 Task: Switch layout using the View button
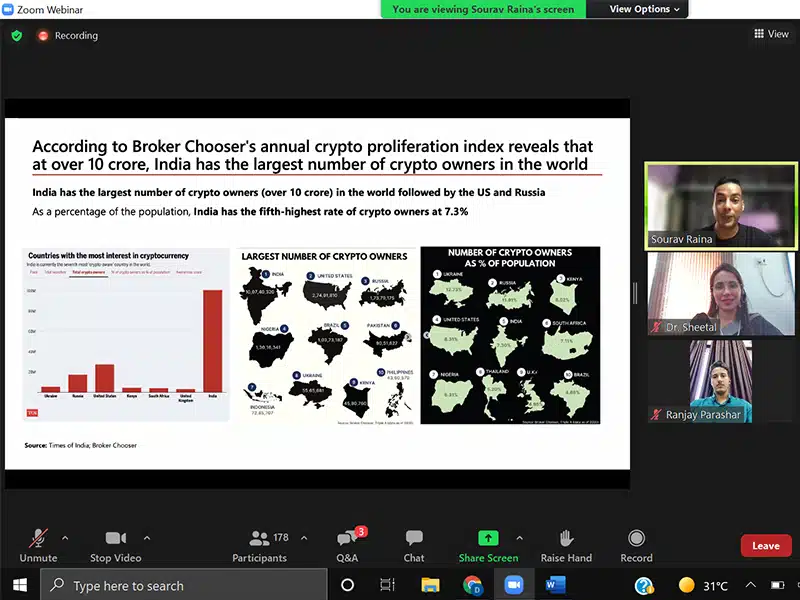pyautogui.click(x=772, y=34)
